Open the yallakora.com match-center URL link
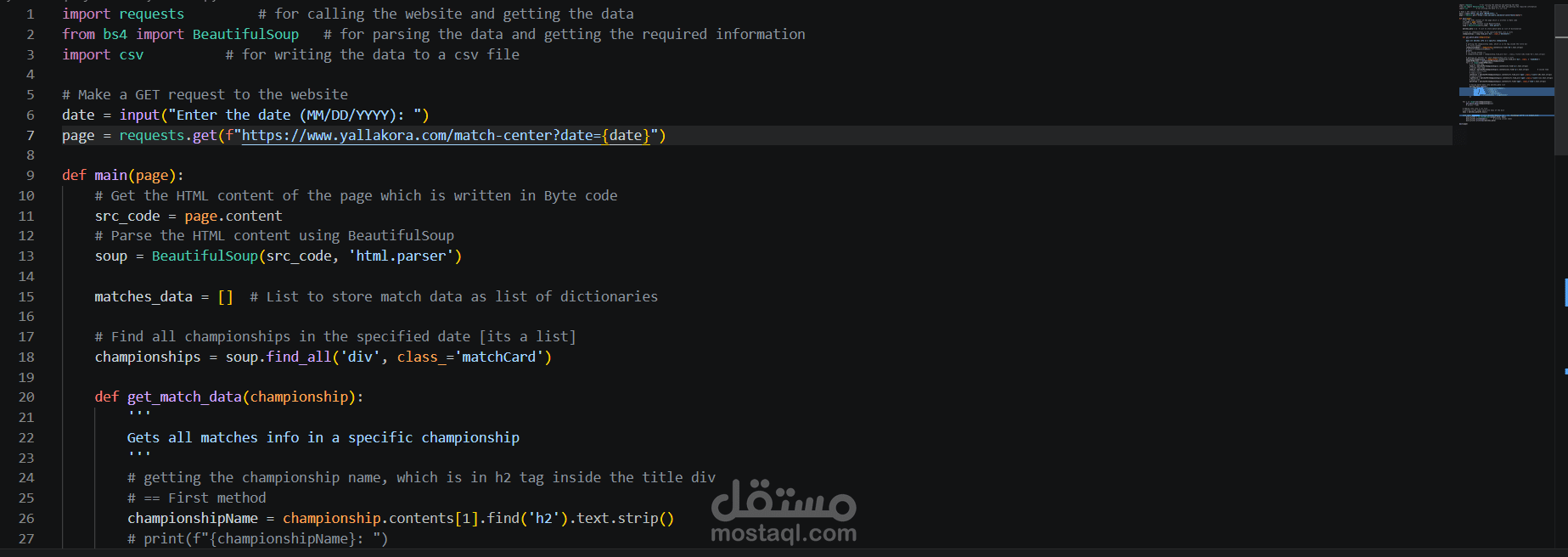The width and height of the screenshot is (1568, 557). pyautogui.click(x=445, y=136)
